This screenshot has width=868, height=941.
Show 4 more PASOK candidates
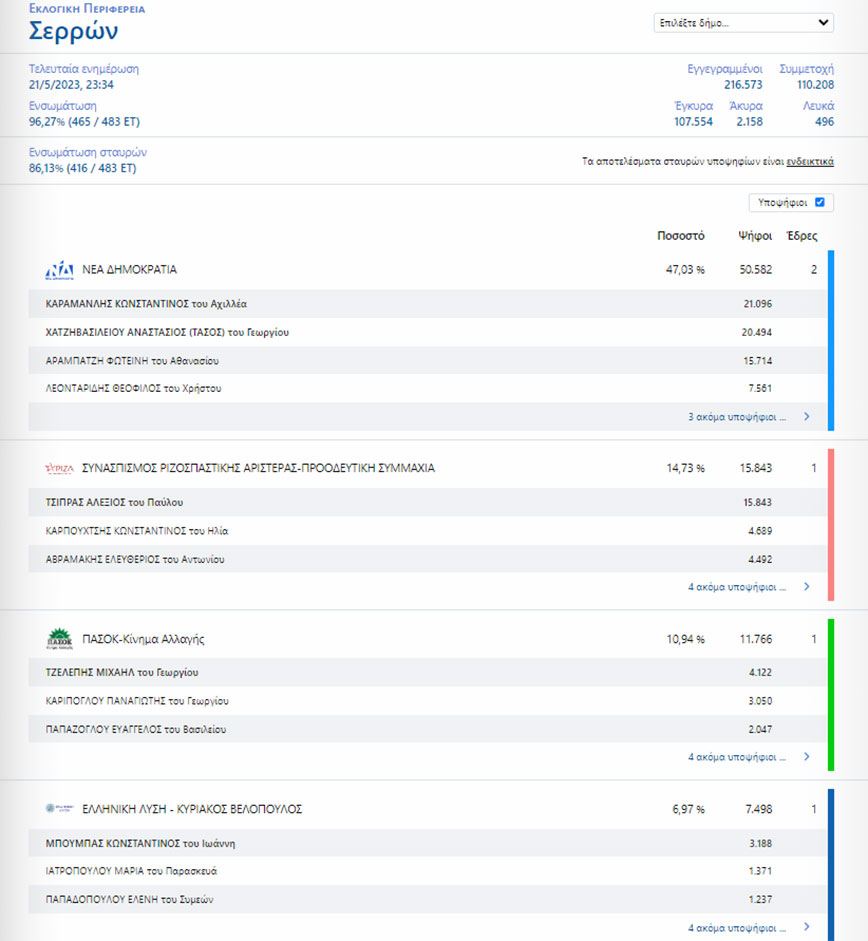click(x=737, y=757)
